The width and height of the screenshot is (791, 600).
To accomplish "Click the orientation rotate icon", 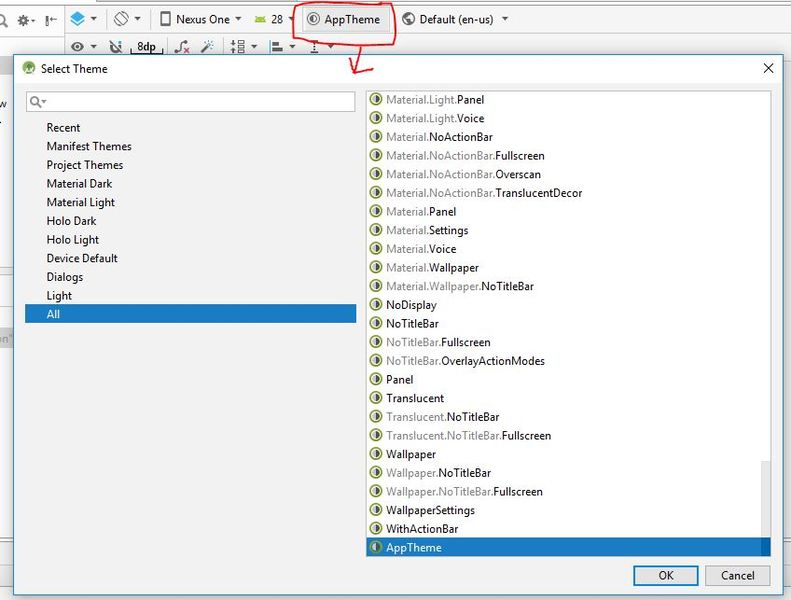I will (121, 19).
